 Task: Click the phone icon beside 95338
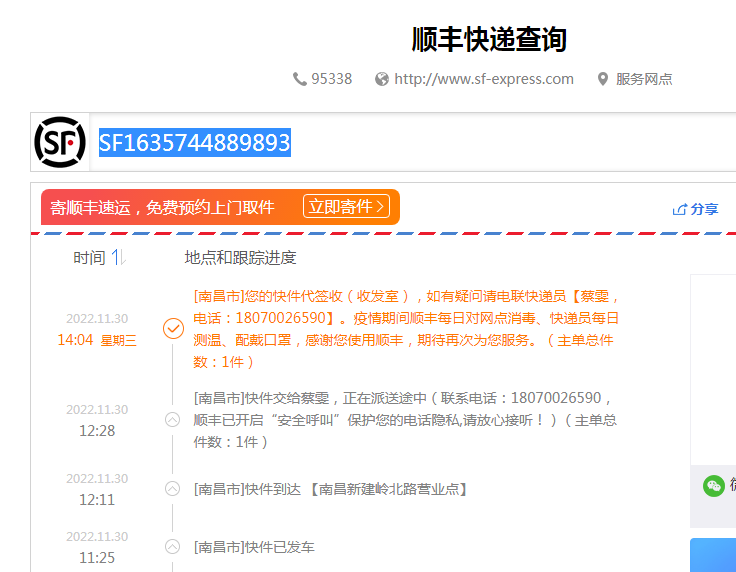(x=299, y=79)
